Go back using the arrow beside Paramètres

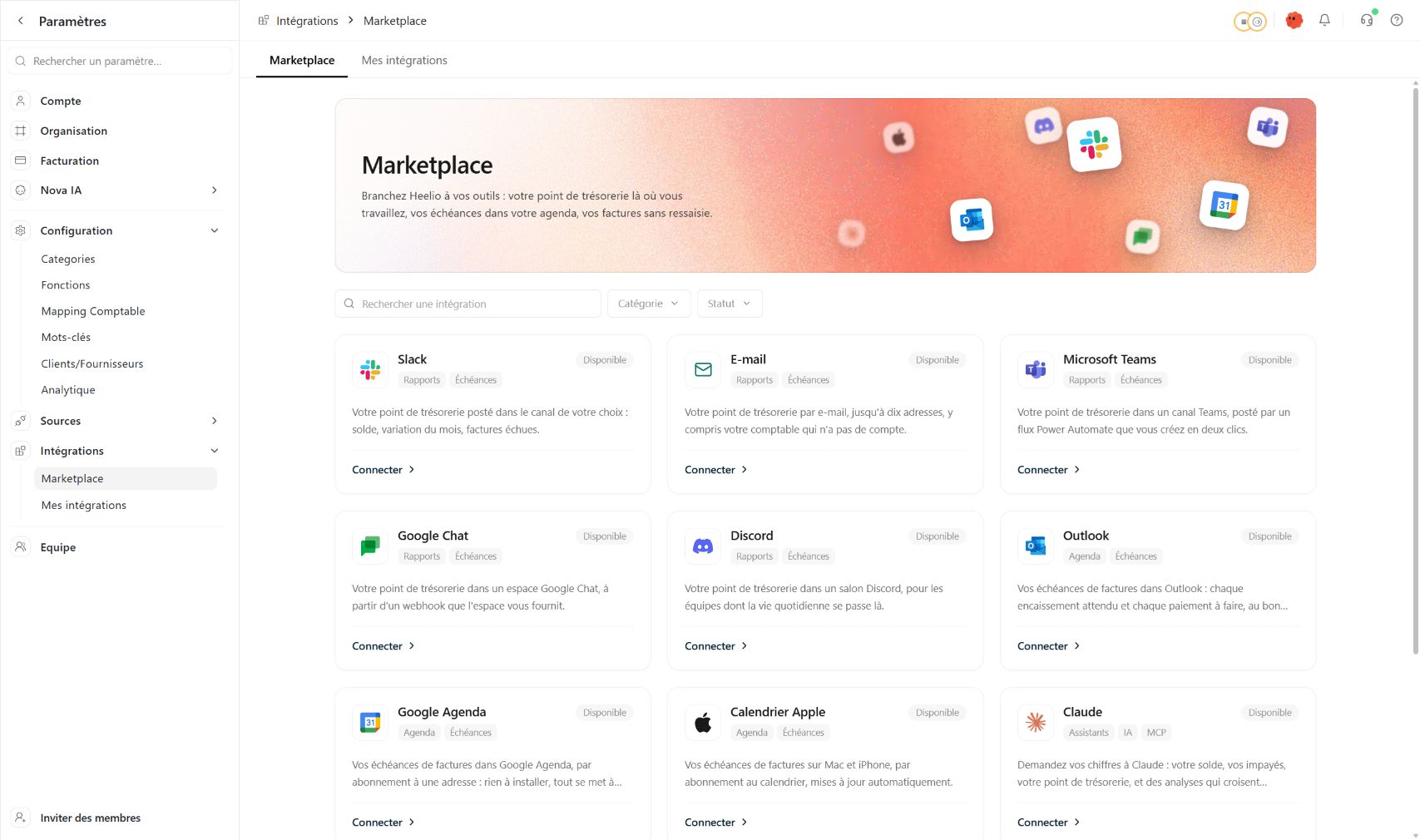[x=21, y=21]
